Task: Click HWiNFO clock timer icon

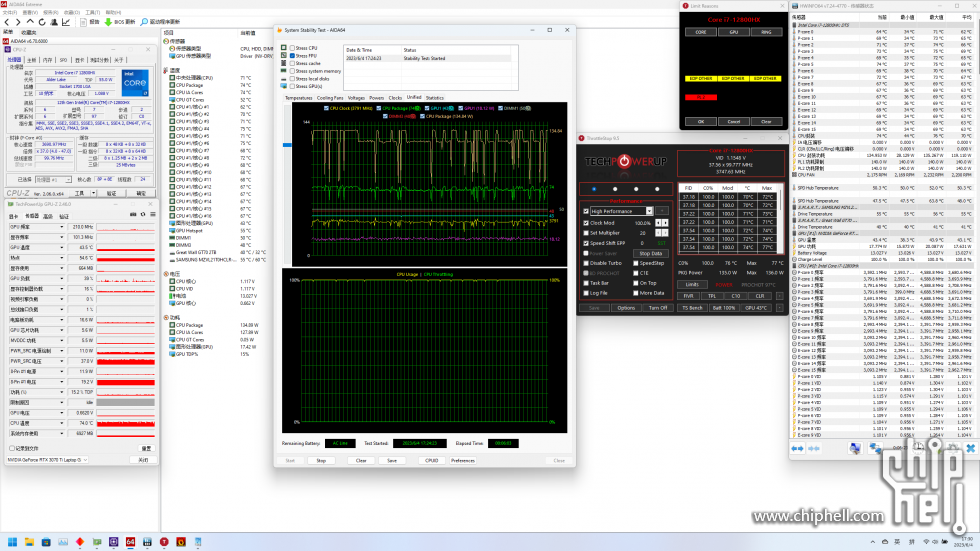Action: [x=918, y=447]
